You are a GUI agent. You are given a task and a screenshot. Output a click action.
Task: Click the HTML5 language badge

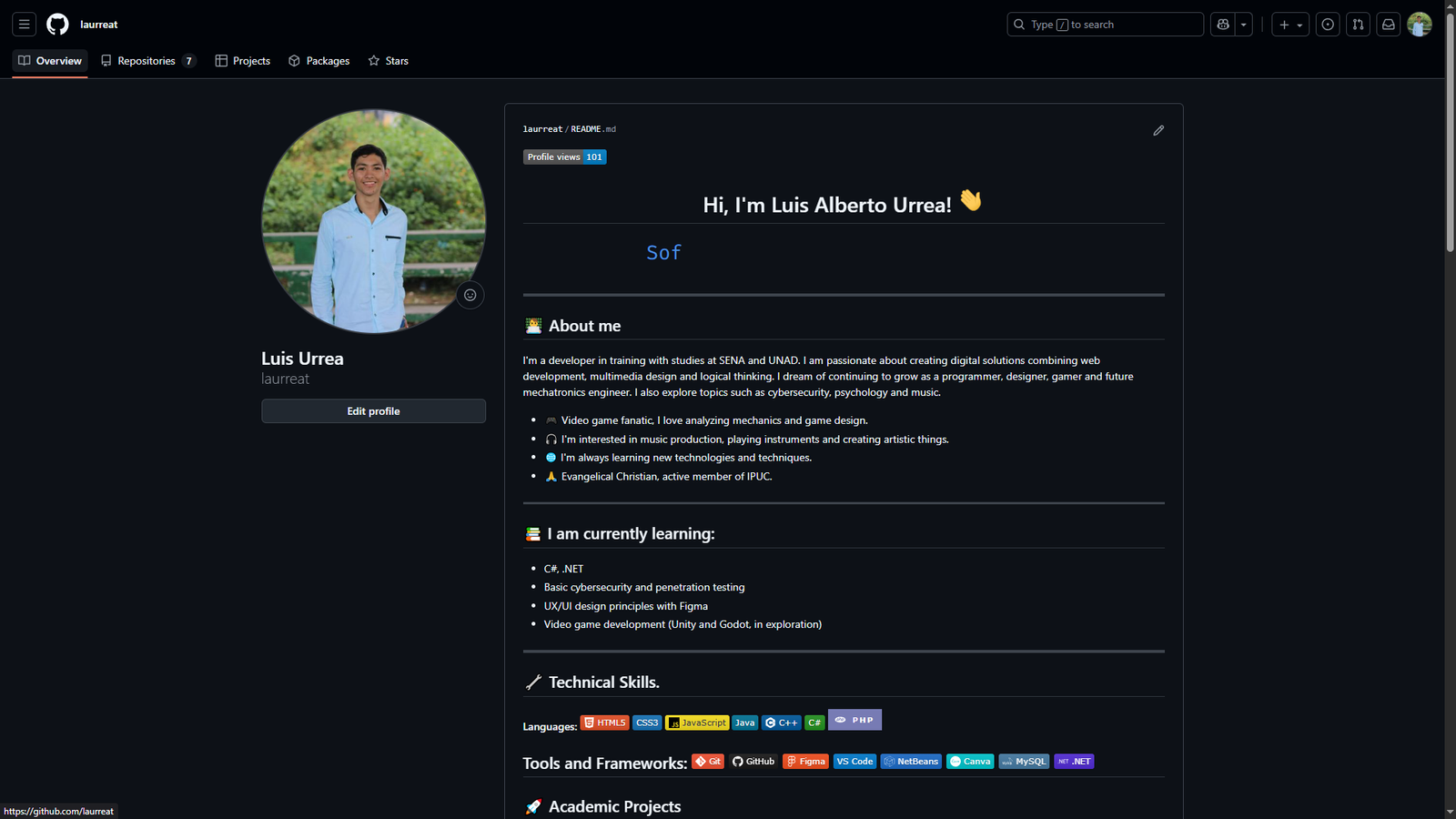[x=604, y=722]
